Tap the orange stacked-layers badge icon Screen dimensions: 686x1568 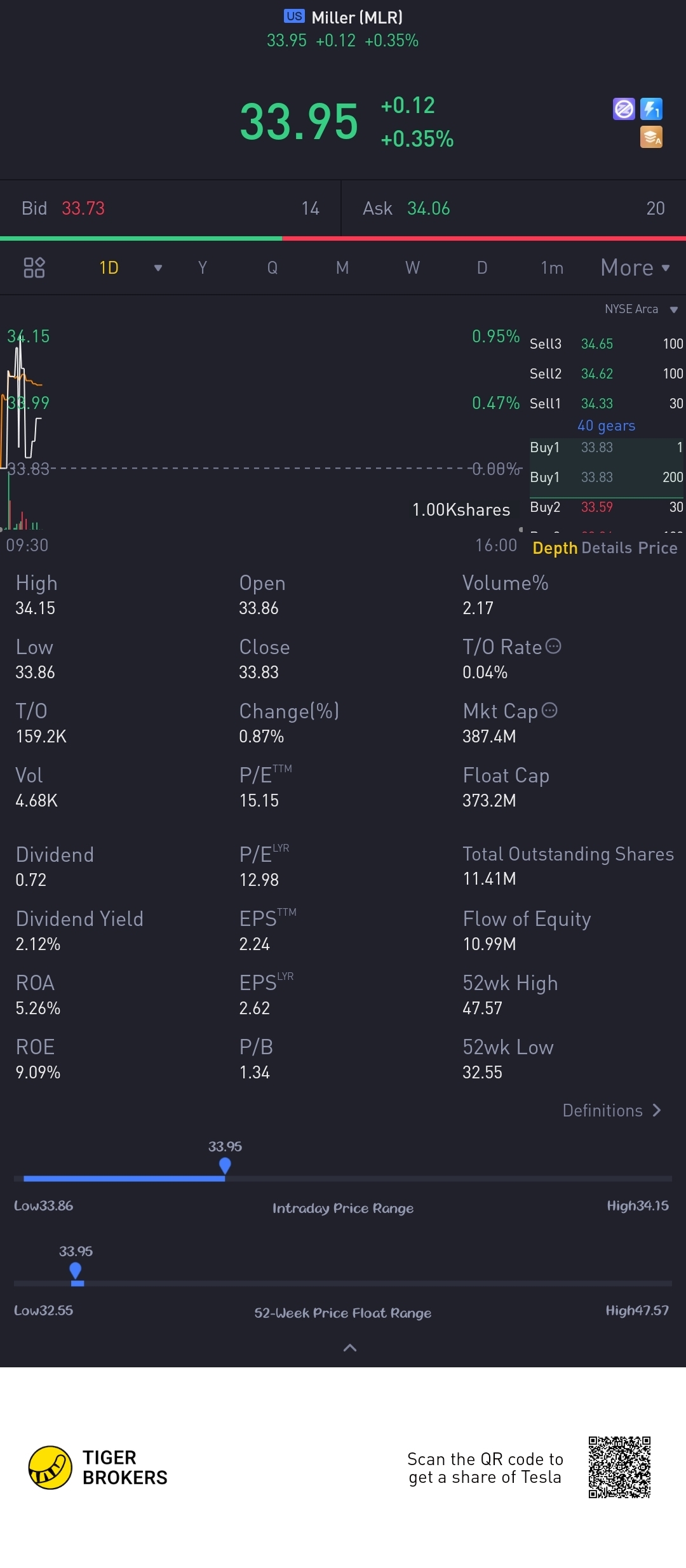651,137
